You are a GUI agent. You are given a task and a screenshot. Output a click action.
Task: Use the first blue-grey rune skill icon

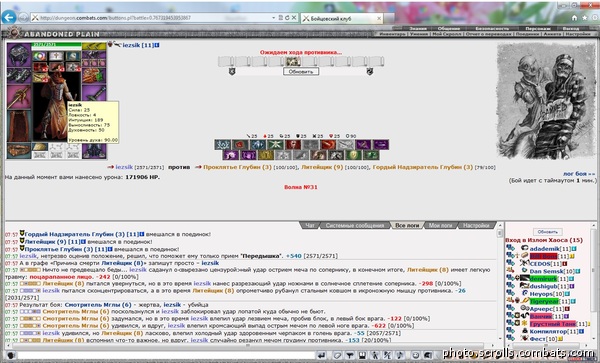point(222,145)
